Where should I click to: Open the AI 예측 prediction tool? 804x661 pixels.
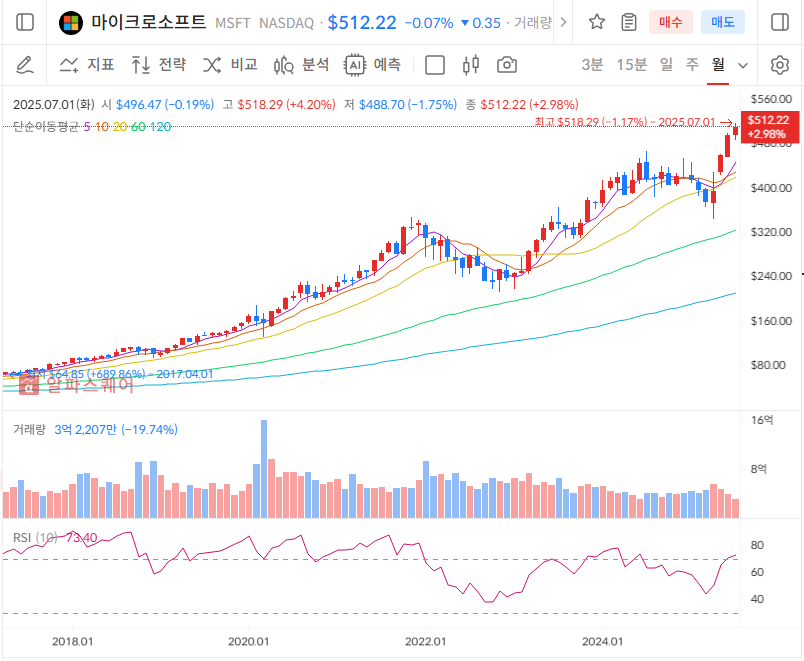click(x=372, y=65)
